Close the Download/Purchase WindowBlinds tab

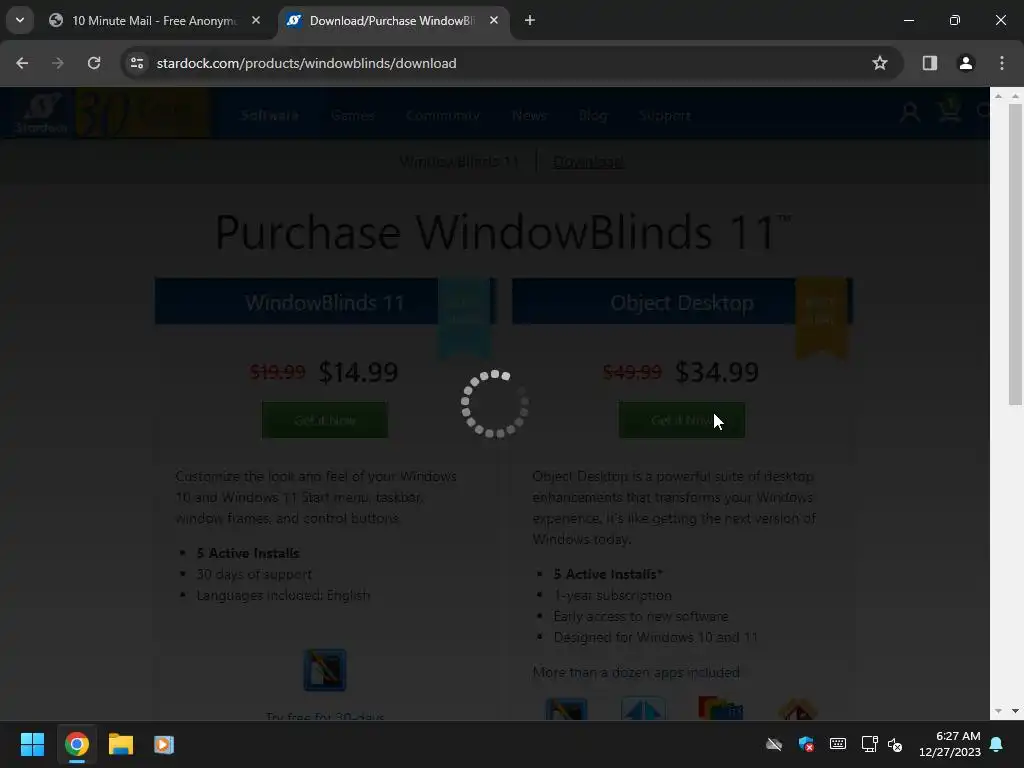494,20
